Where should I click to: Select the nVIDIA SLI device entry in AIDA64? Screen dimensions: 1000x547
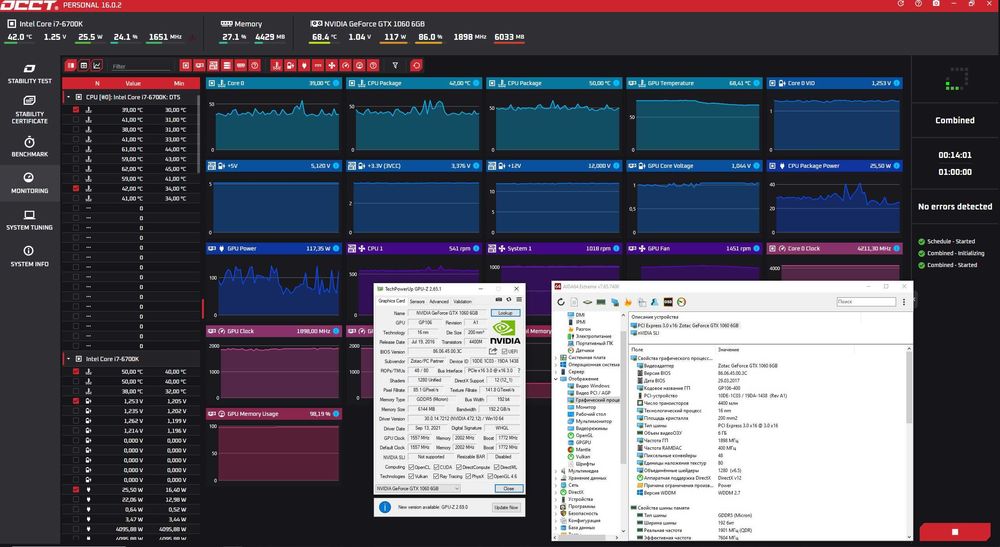(x=645, y=333)
